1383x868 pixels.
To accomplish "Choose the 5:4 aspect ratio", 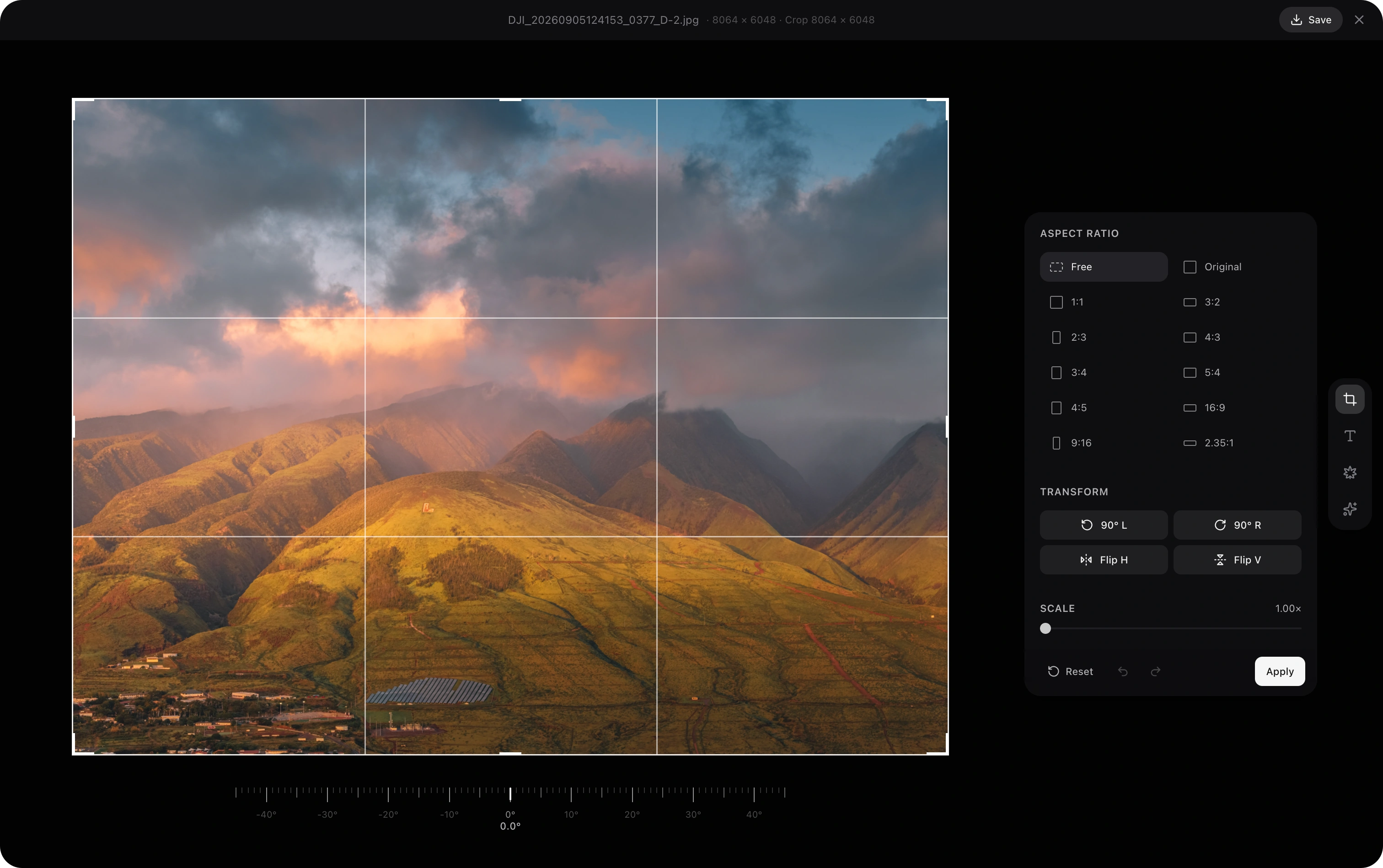I will (x=1237, y=373).
